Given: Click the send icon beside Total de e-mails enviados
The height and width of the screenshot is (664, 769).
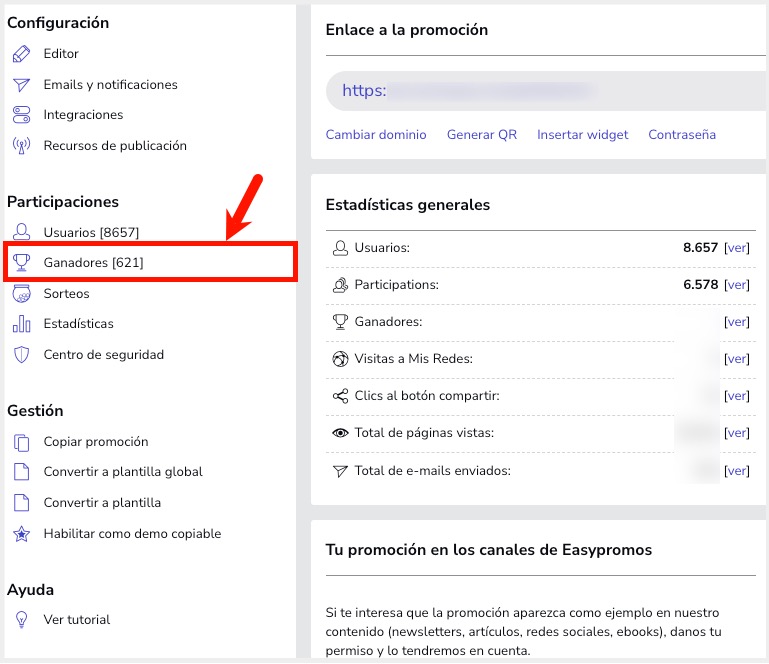Looking at the screenshot, I should 340,471.
